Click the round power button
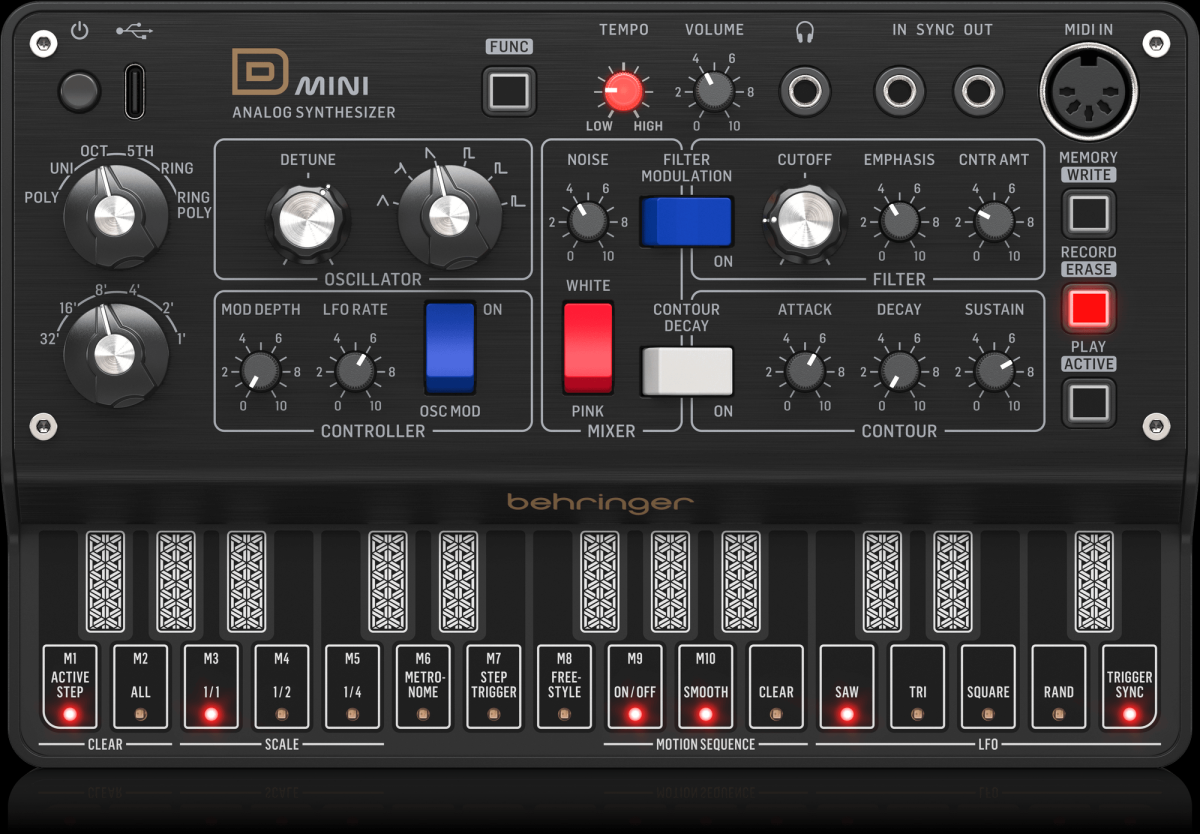1200x834 pixels. [79, 92]
